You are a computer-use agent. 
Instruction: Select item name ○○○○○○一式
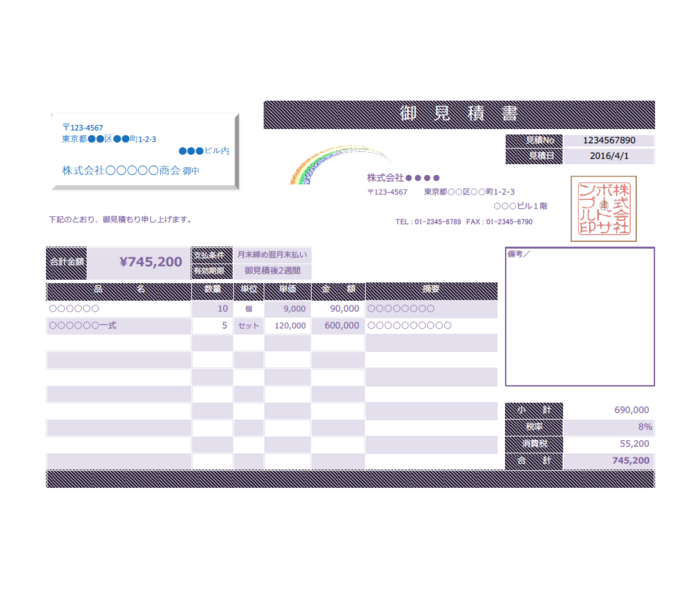pos(83,326)
